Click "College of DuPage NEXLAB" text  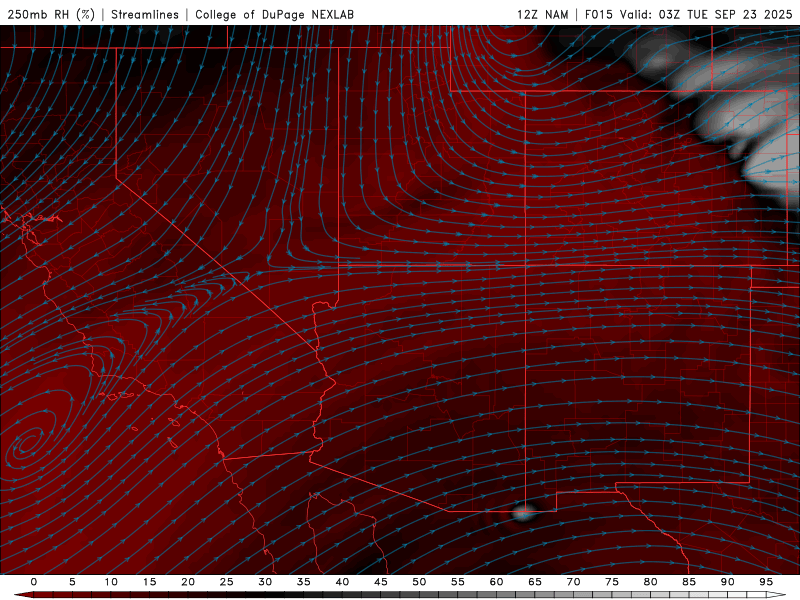(x=274, y=14)
